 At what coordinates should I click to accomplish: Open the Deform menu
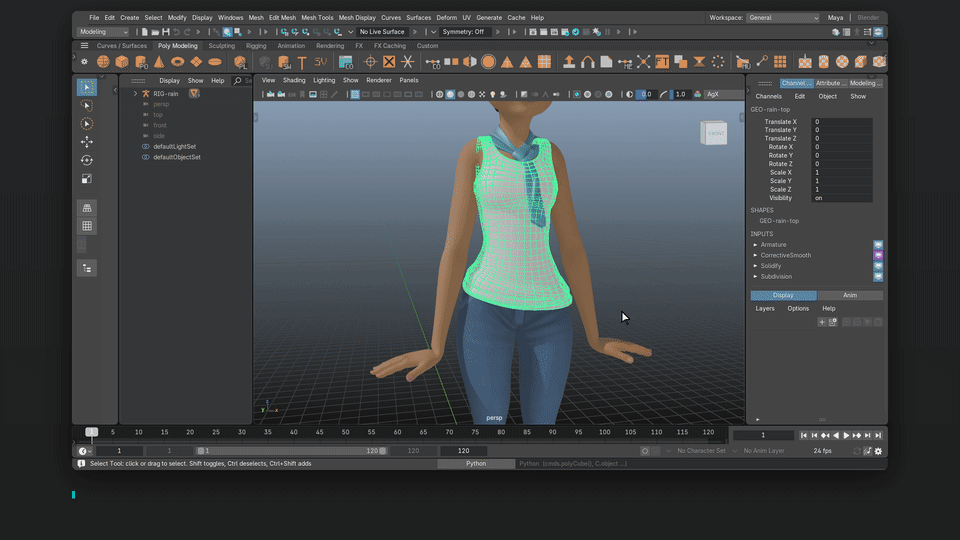click(446, 18)
